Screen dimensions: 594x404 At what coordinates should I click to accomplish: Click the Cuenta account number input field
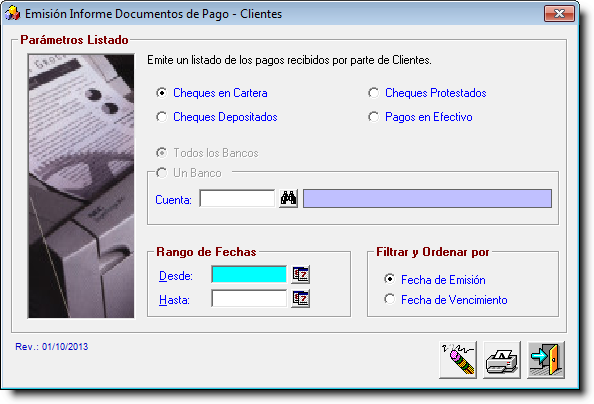click(x=237, y=199)
